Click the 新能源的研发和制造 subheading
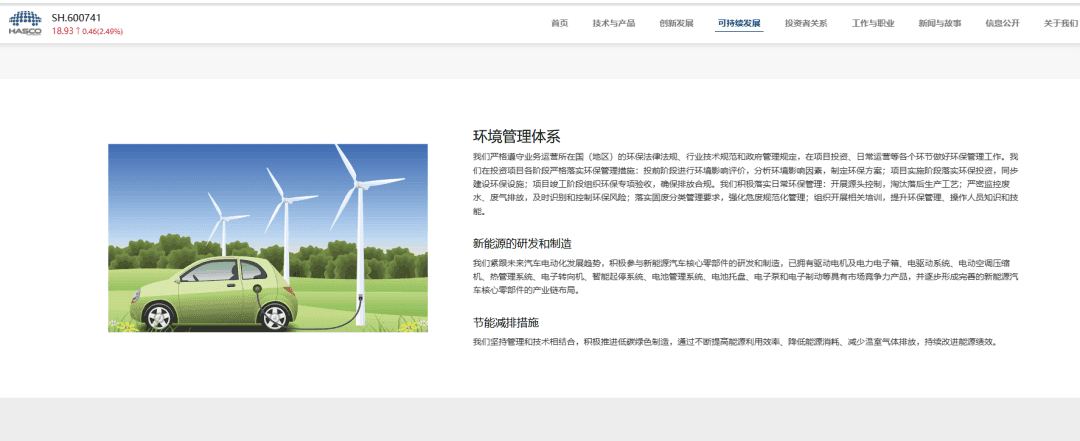This screenshot has height=441, width=1080. tap(522, 243)
